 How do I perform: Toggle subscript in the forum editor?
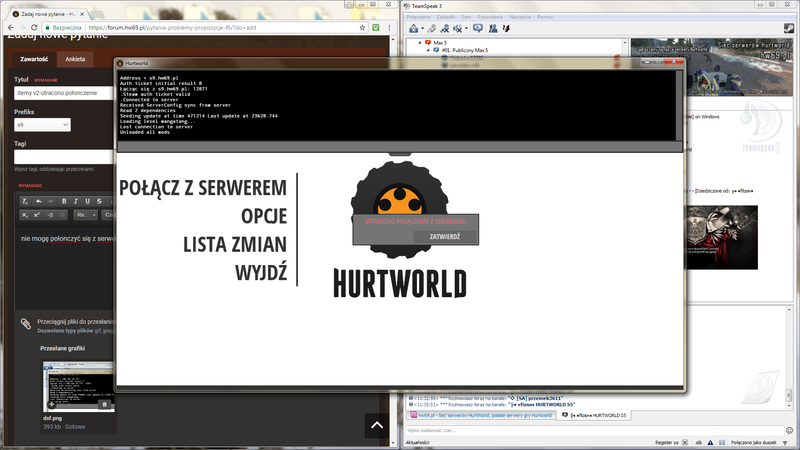pyautogui.click(x=24, y=215)
